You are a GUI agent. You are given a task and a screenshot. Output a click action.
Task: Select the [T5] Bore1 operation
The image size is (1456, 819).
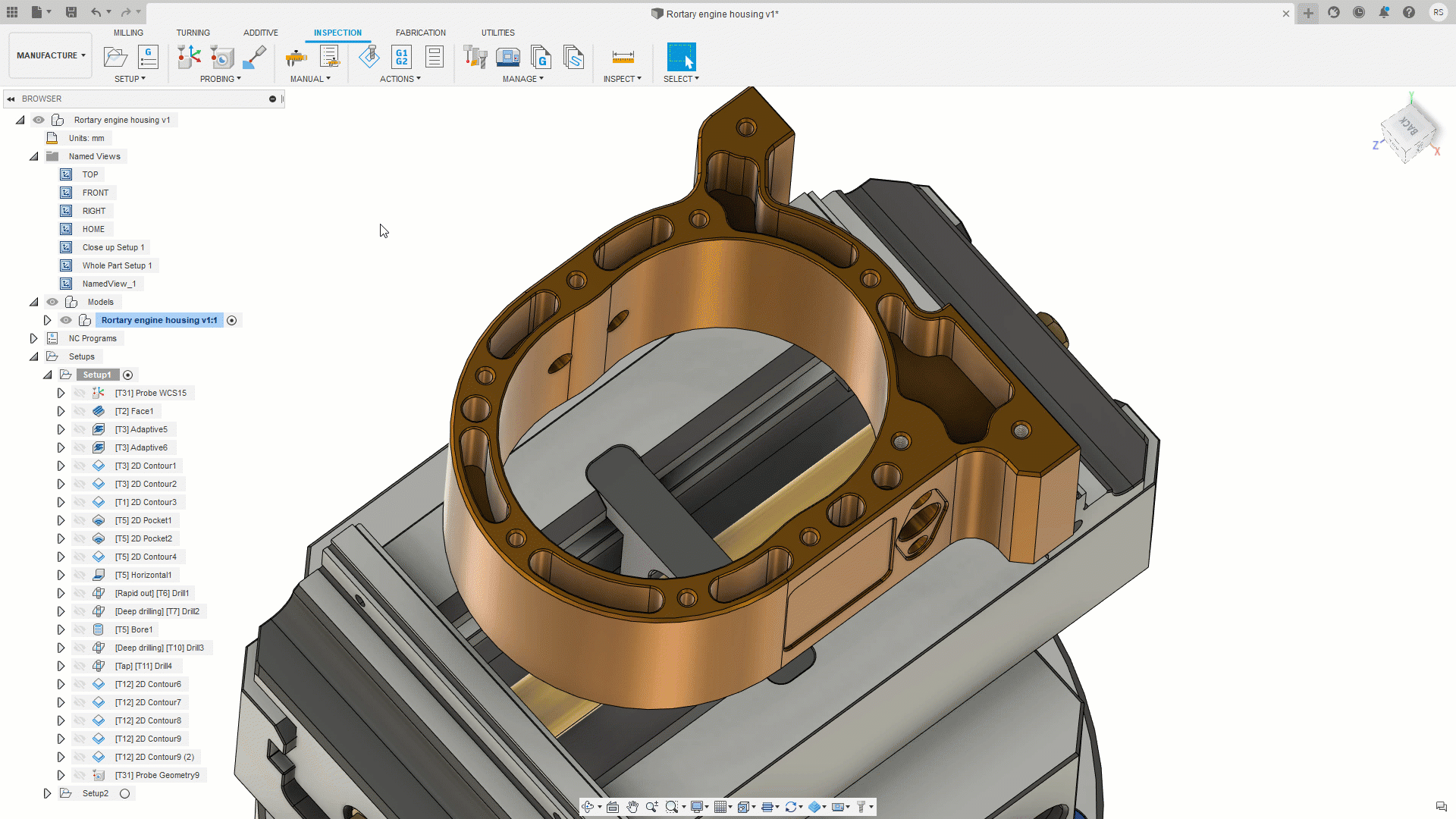(133, 629)
